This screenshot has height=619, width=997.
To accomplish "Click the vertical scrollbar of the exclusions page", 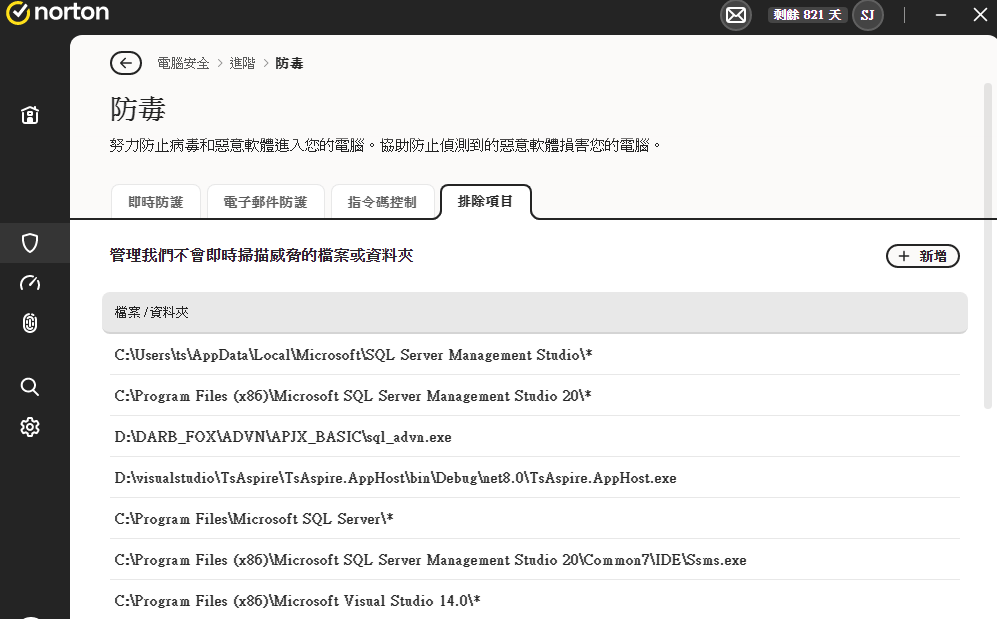I will click(987, 245).
